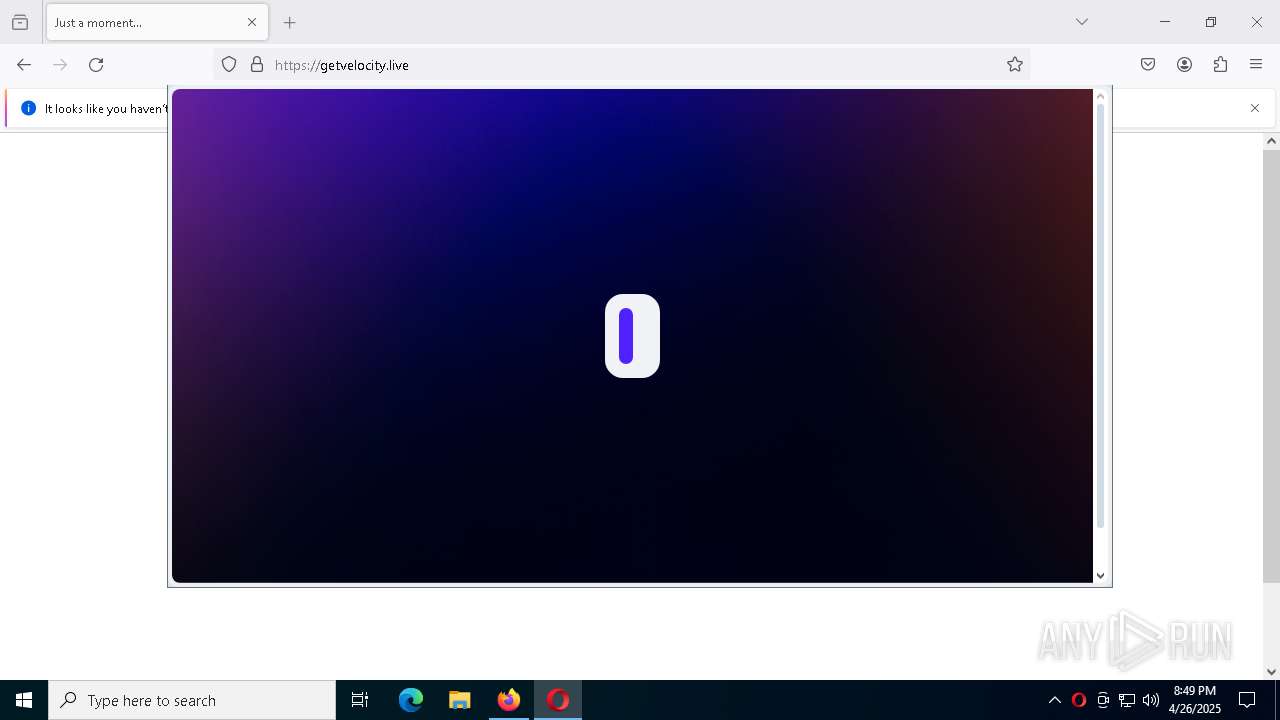1280x720 pixels.
Task: Open Firefox application hamburger menu
Action: tap(1256, 65)
